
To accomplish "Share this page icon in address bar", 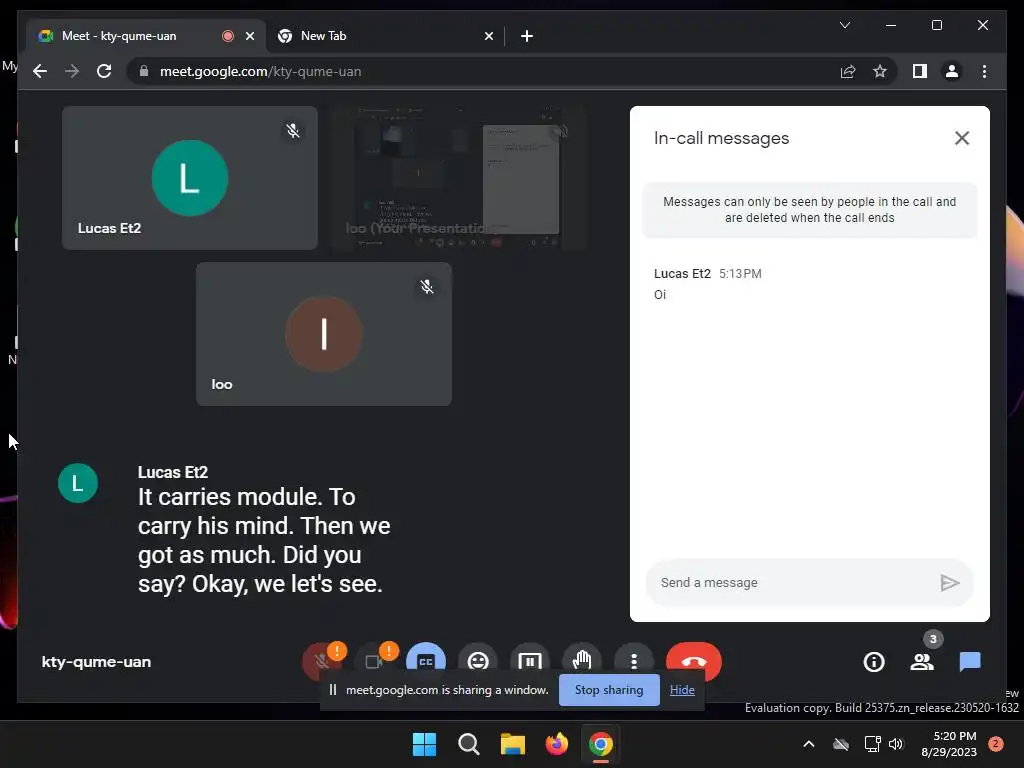I will tap(848, 71).
